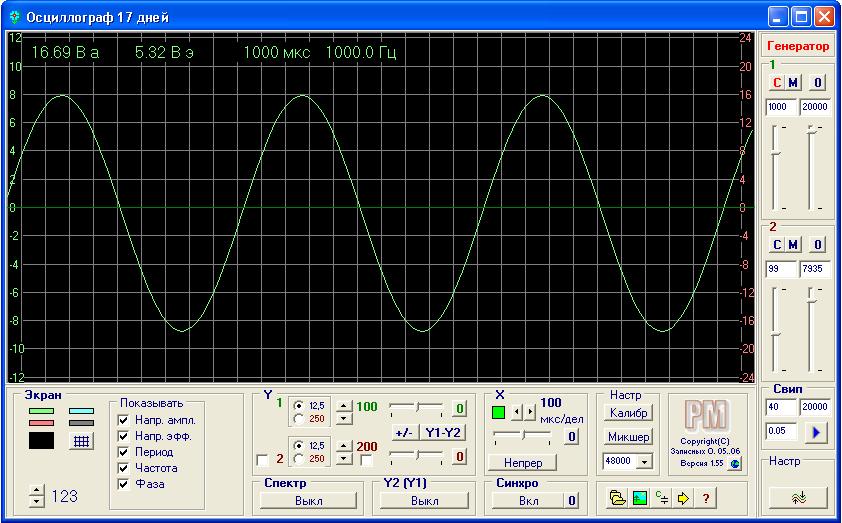Click the green picture save icon
This screenshot has width=842, height=523.
pos(640,498)
